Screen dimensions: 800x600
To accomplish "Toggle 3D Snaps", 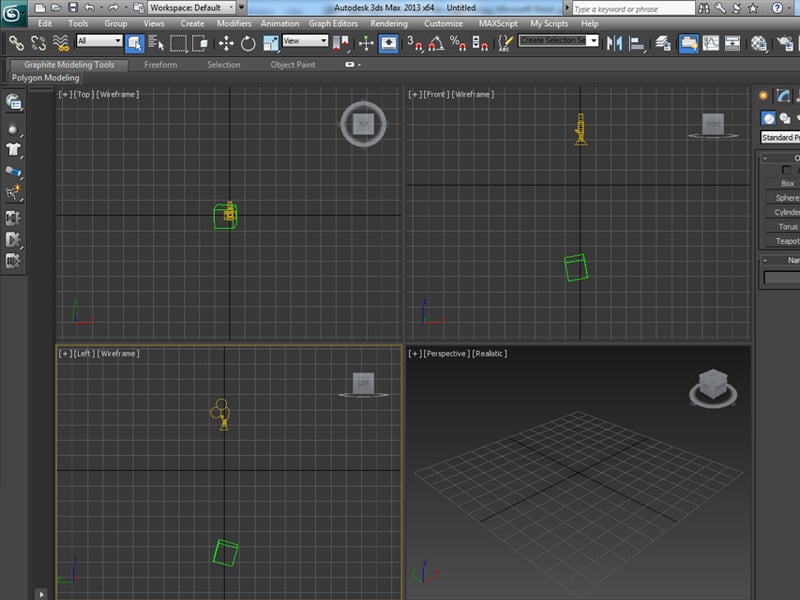I will 415,43.
